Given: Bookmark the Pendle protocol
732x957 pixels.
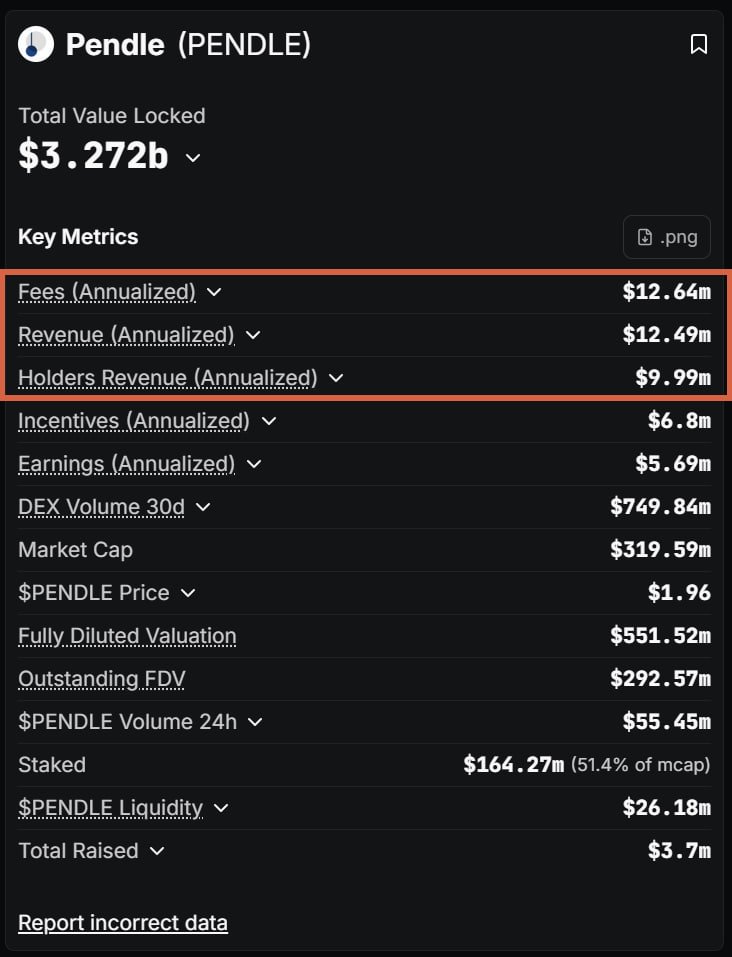Looking at the screenshot, I should (699, 44).
